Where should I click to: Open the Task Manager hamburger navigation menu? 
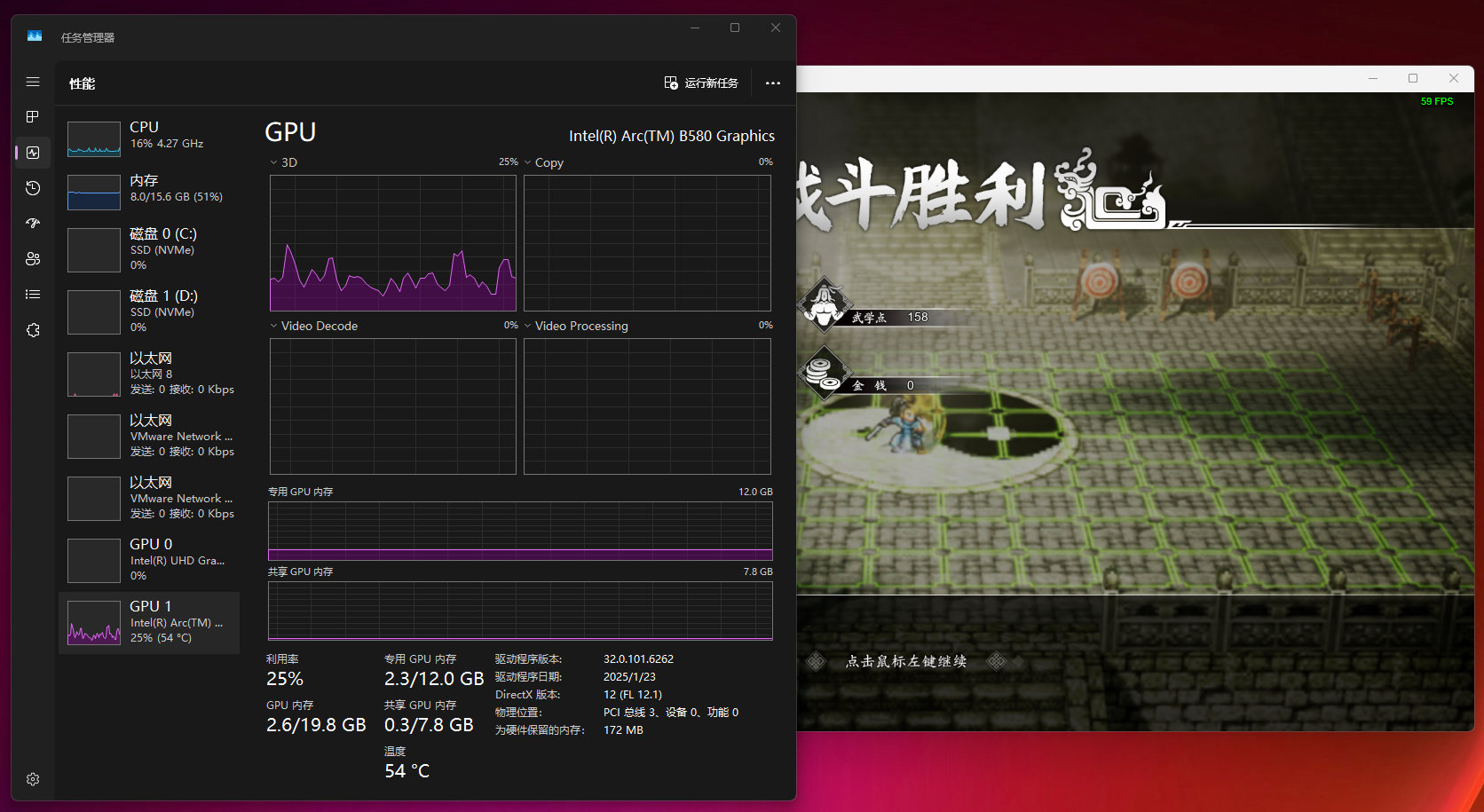[33, 82]
